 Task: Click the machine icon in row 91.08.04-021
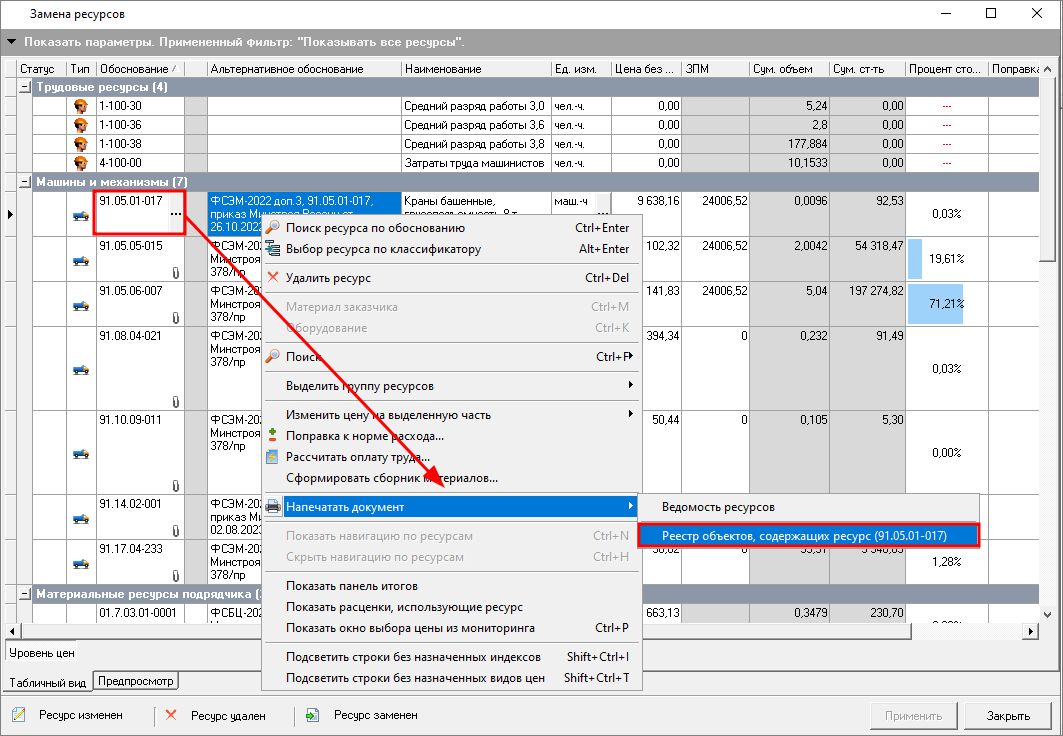point(81,370)
